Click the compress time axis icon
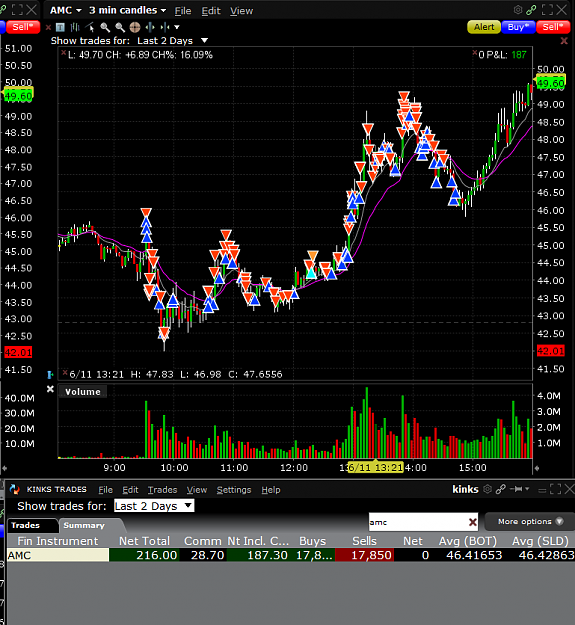Viewport: 575px width, 625px height. 165,27
